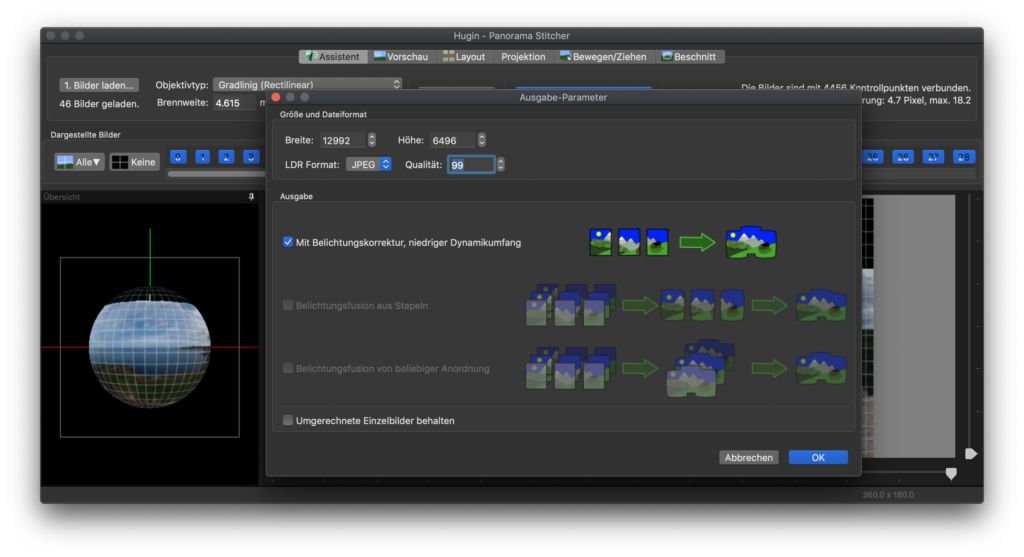Click the Alle images button
Screen dimensions: 1024x557
point(79,162)
